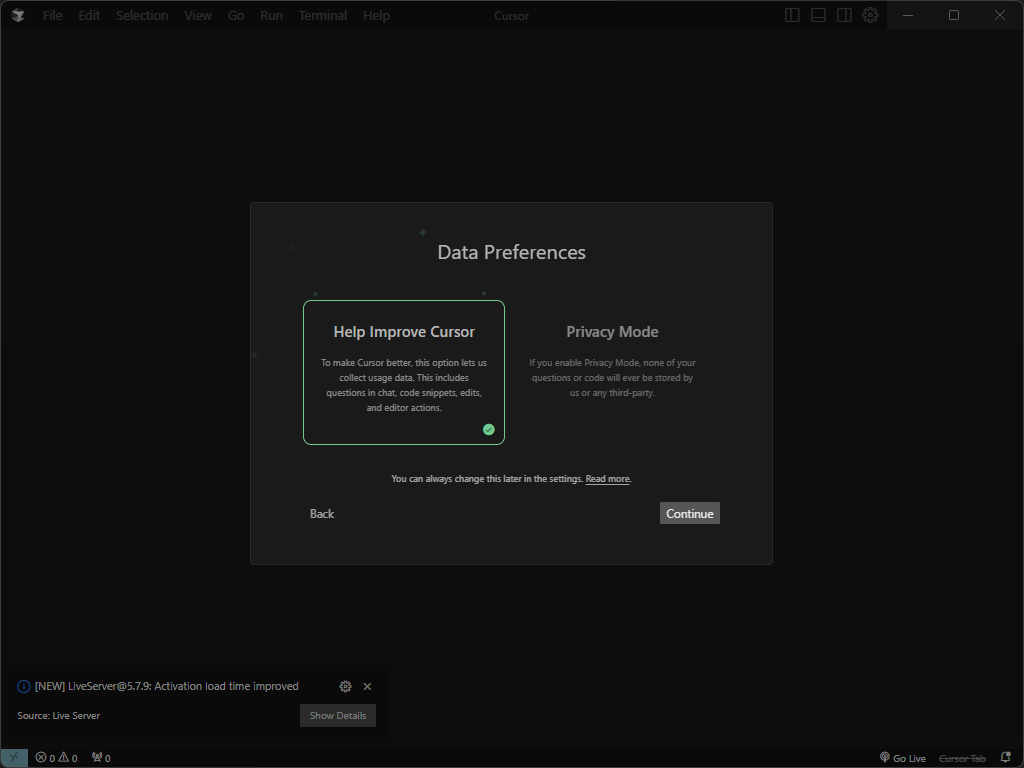Maximize the Cursor window
1024x768 pixels.
[953, 15]
